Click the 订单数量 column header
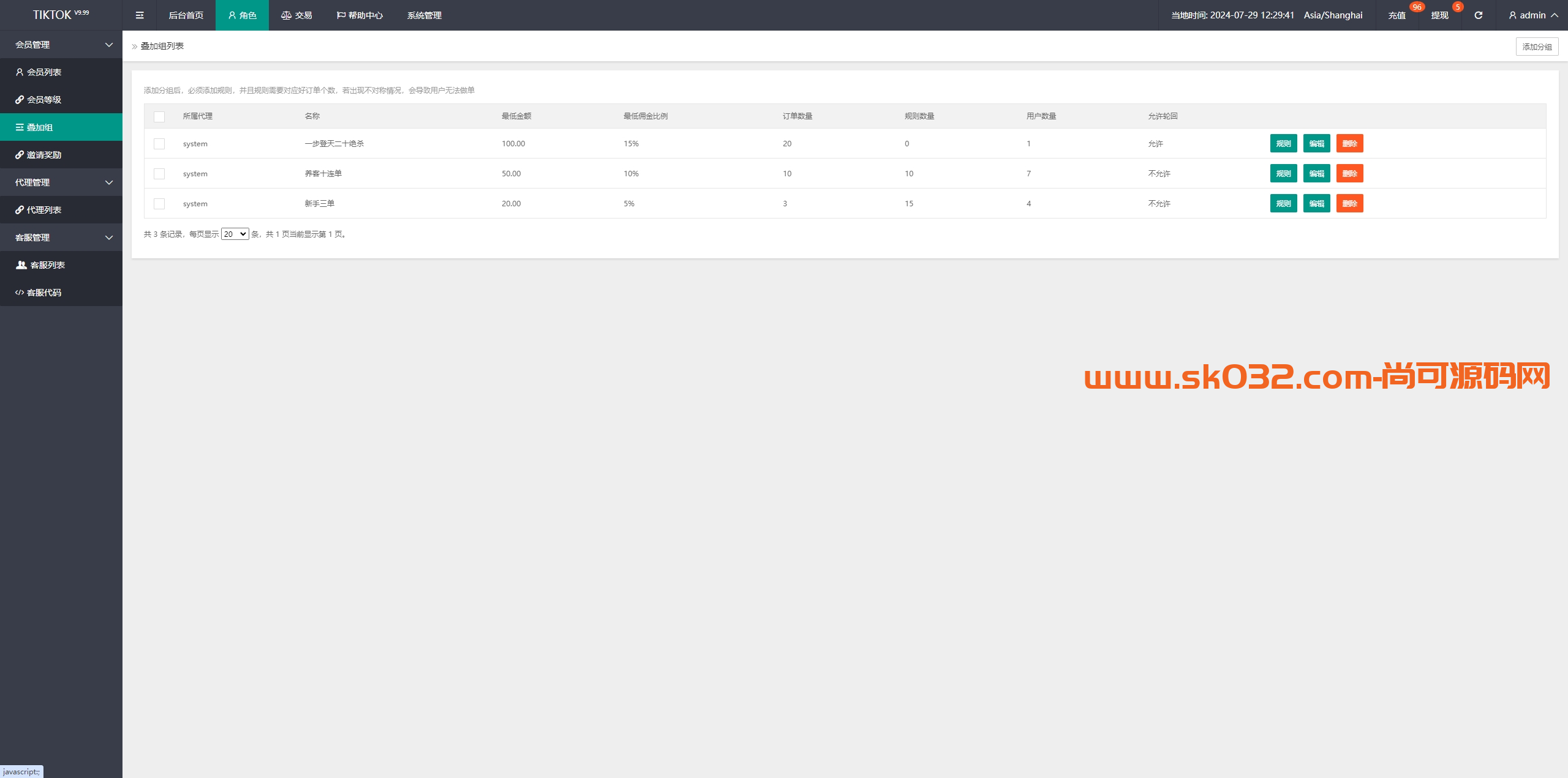This screenshot has width=1568, height=778. point(797,116)
